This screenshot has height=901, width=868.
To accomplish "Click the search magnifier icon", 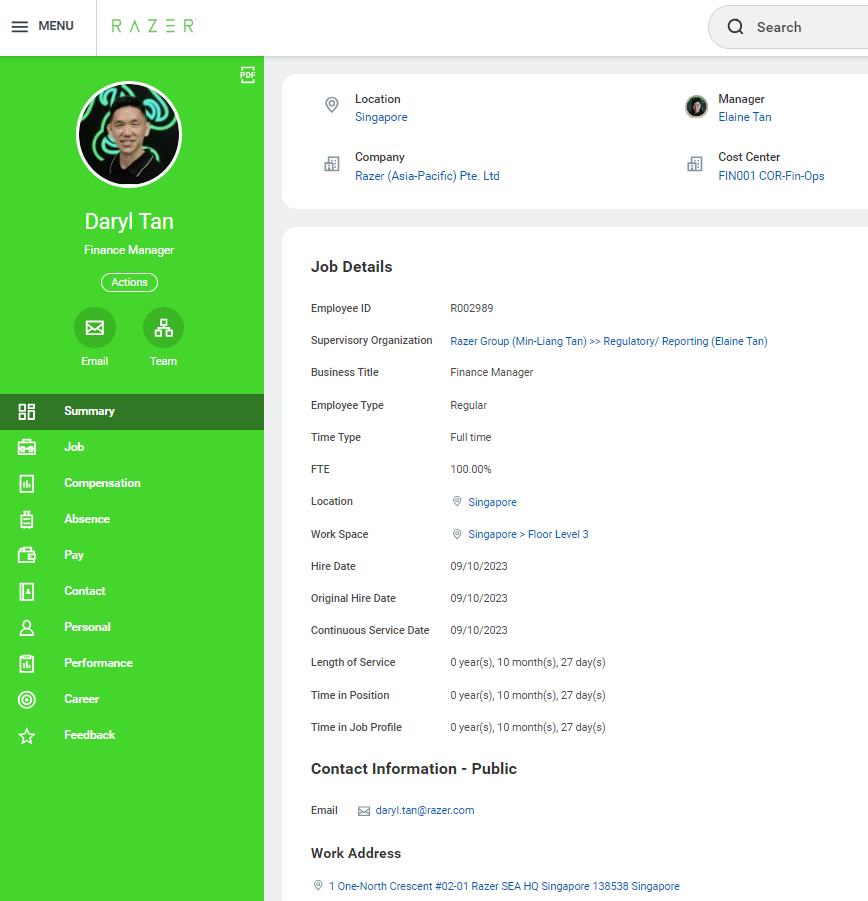I will (735, 27).
